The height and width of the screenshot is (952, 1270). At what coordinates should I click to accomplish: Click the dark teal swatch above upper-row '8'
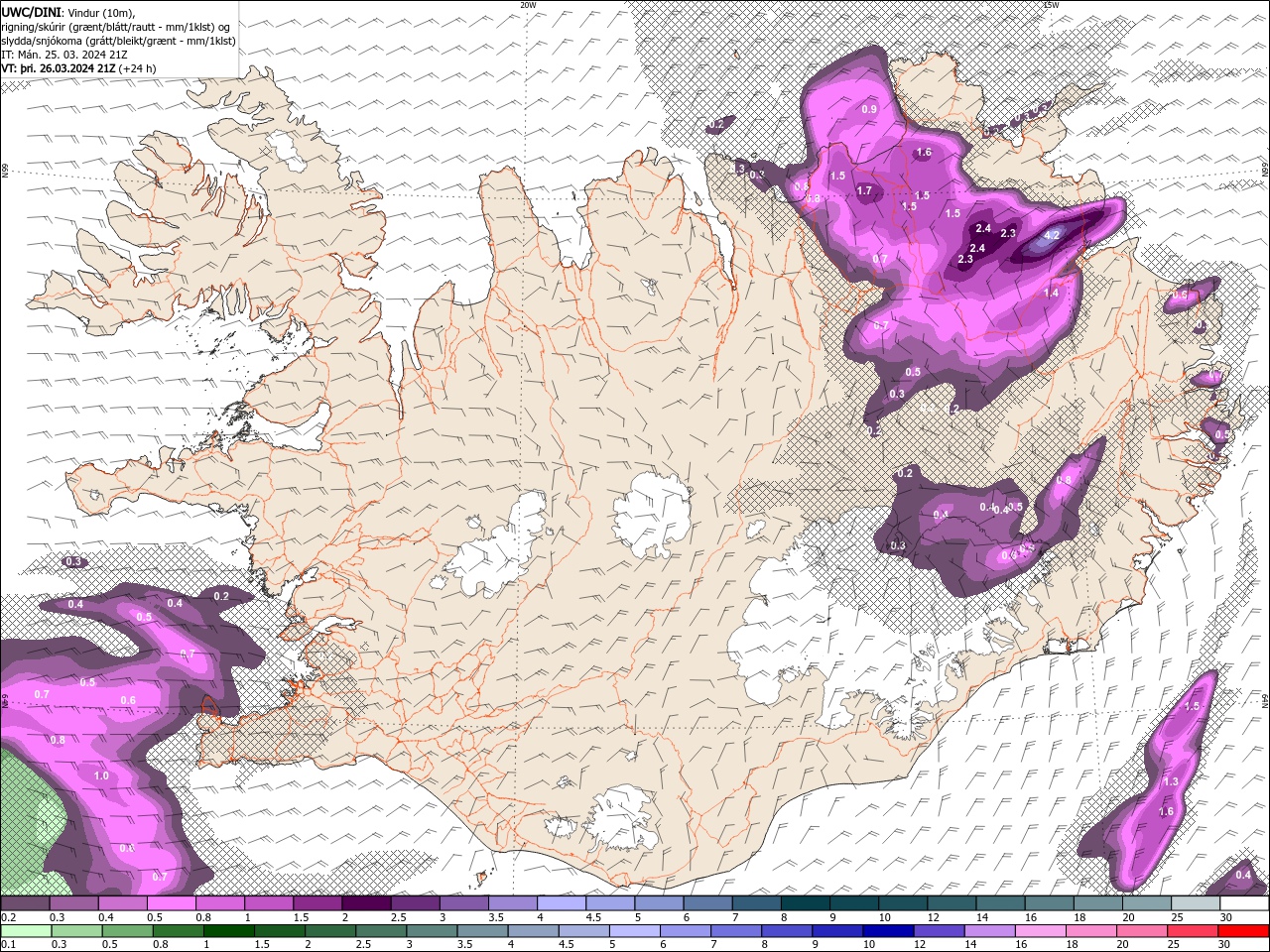click(806, 902)
